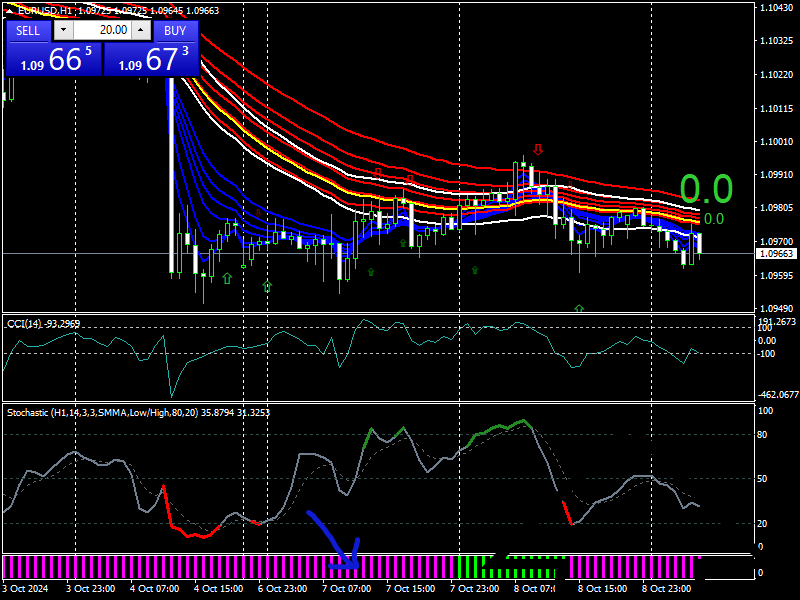Click the -462.0677 CCI scale value
800x600 pixels.
(778, 394)
